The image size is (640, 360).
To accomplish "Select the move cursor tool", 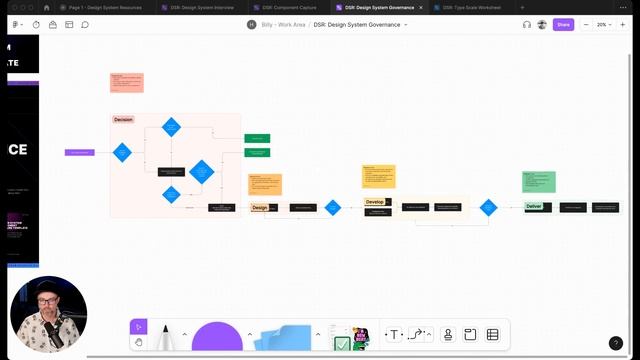I will (138, 327).
